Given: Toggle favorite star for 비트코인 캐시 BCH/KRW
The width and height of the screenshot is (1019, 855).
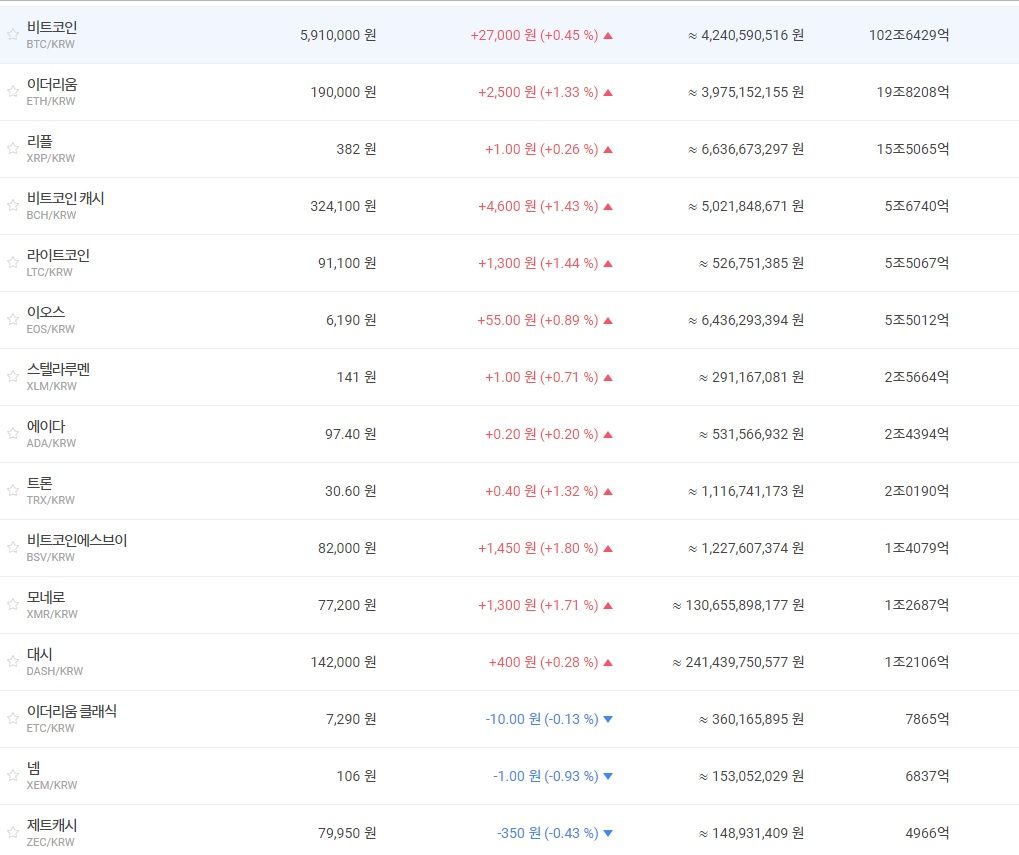Looking at the screenshot, I should pos(12,206).
